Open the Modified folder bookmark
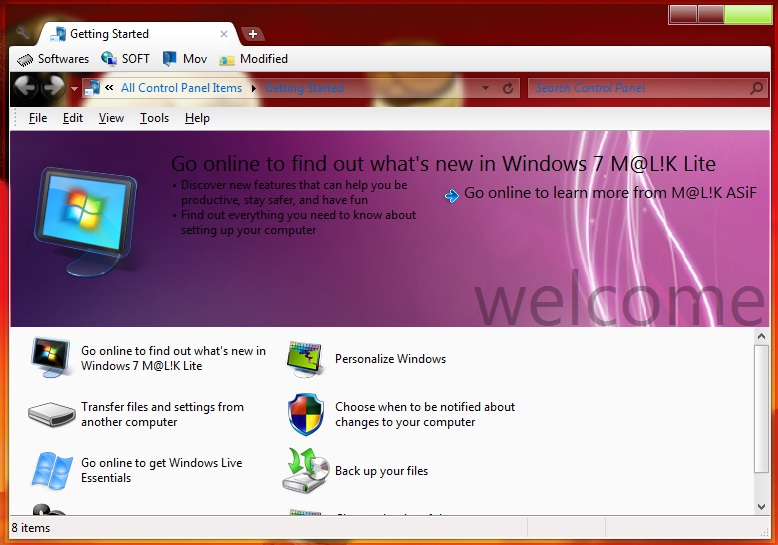This screenshot has height=545, width=778. tap(254, 59)
